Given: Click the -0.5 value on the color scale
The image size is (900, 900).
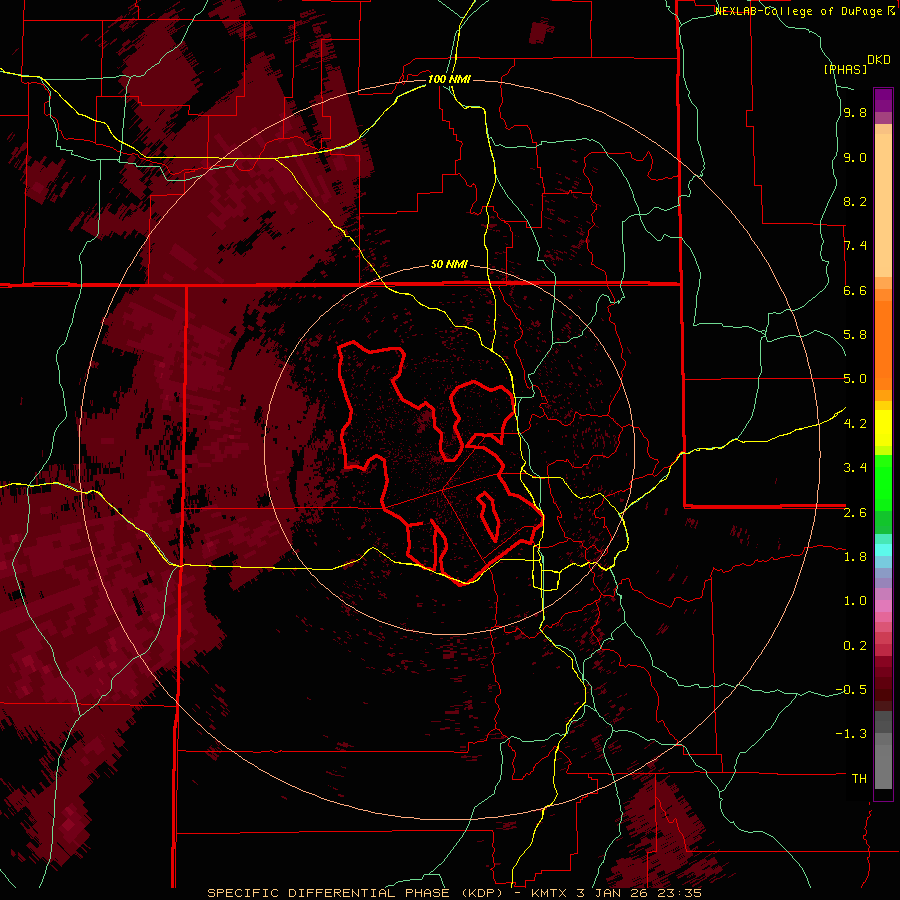Looking at the screenshot, I should (851, 690).
